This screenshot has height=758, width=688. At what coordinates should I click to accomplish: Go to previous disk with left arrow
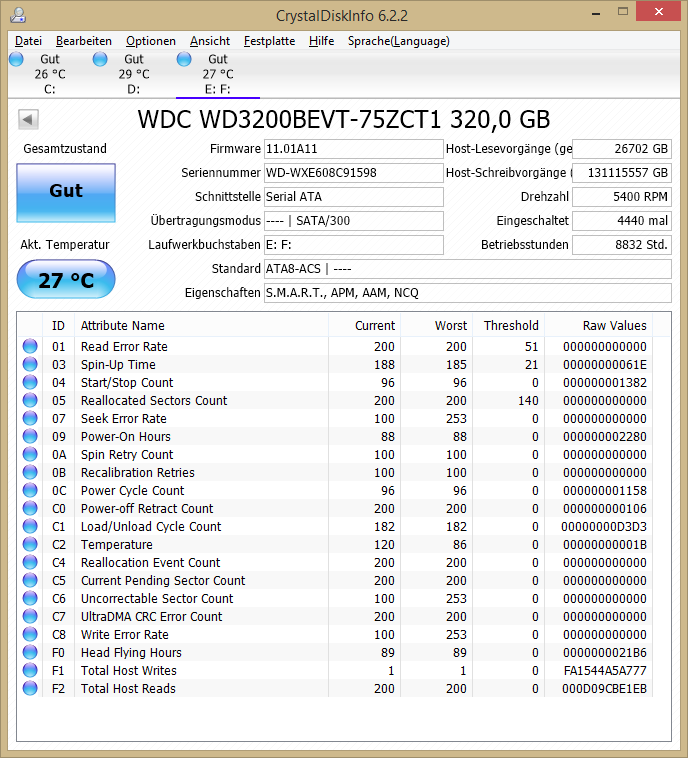pyautogui.click(x=28, y=119)
